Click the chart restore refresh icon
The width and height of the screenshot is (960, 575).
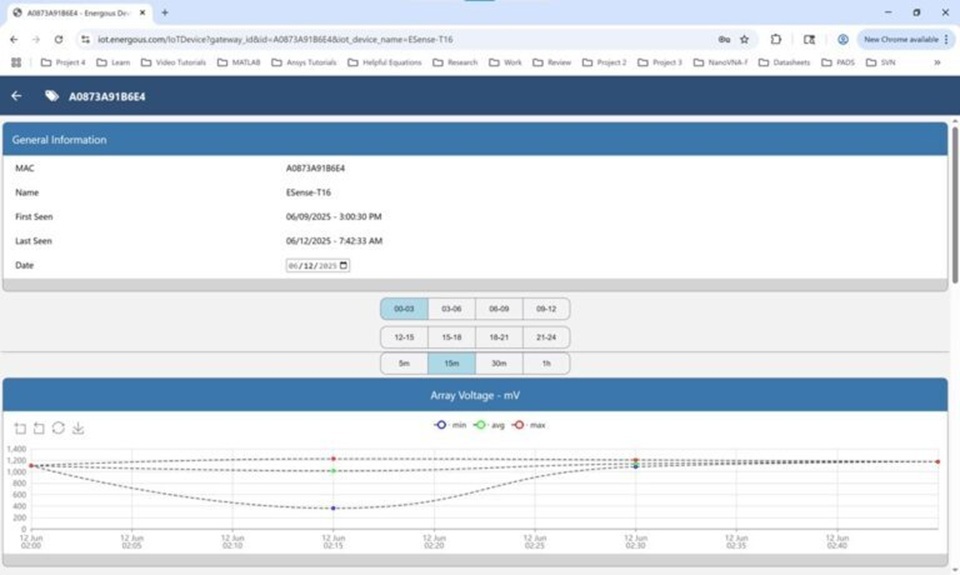58,428
